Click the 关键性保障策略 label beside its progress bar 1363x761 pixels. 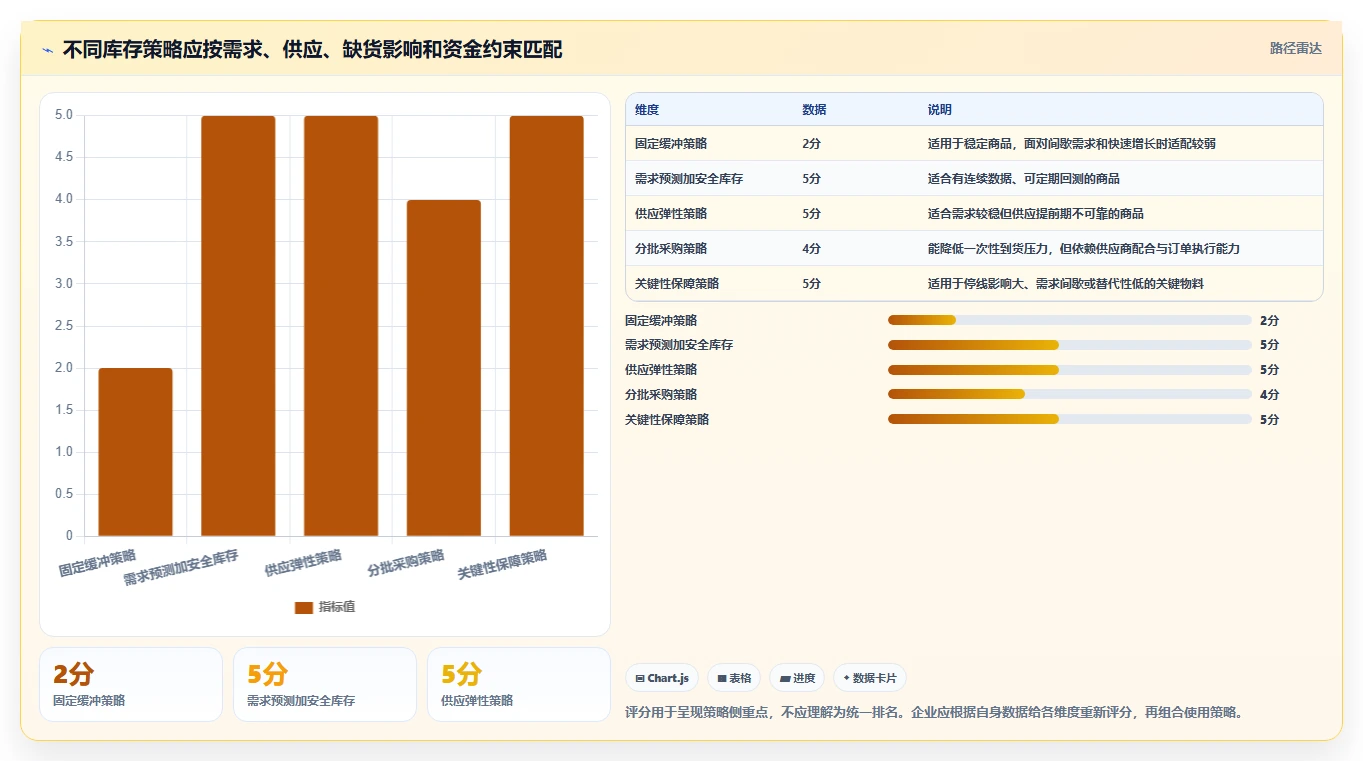[x=667, y=420]
